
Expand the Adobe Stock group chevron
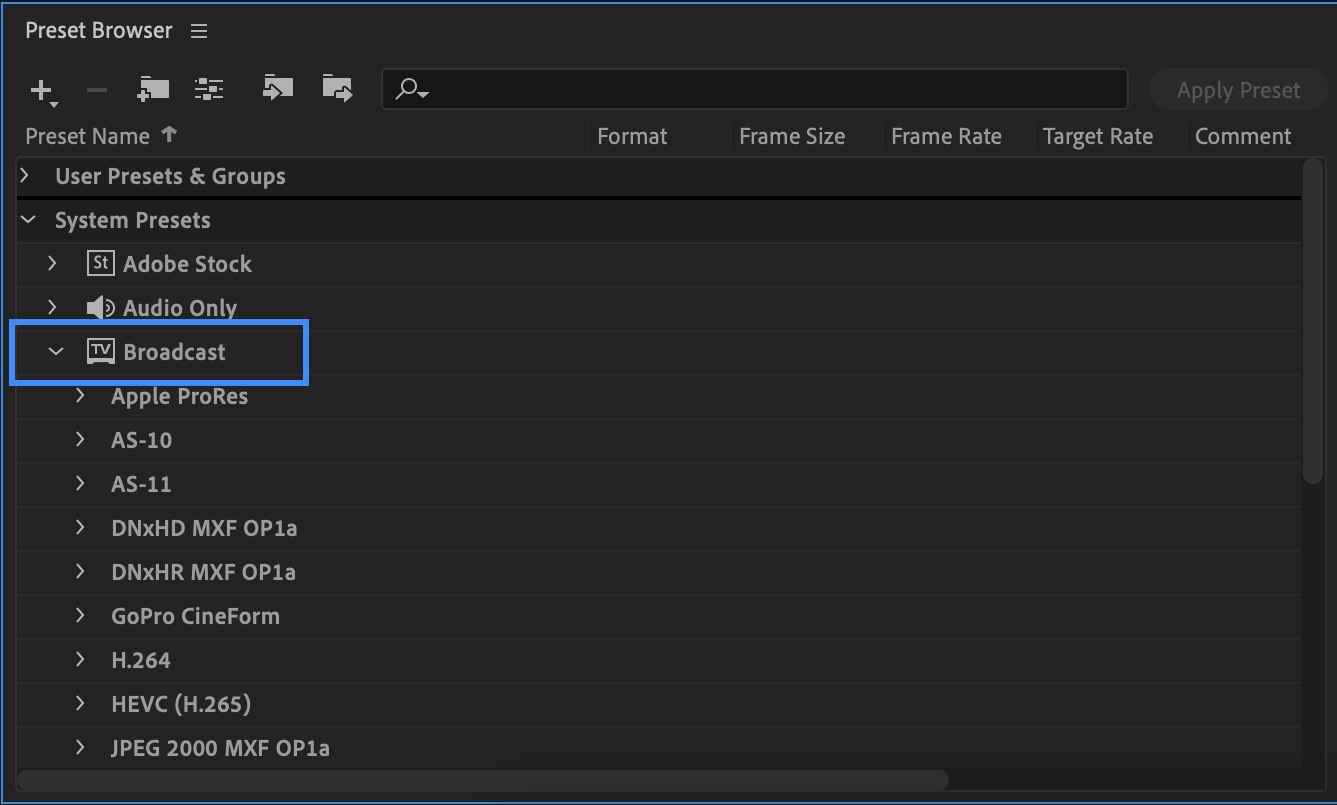tap(53, 264)
